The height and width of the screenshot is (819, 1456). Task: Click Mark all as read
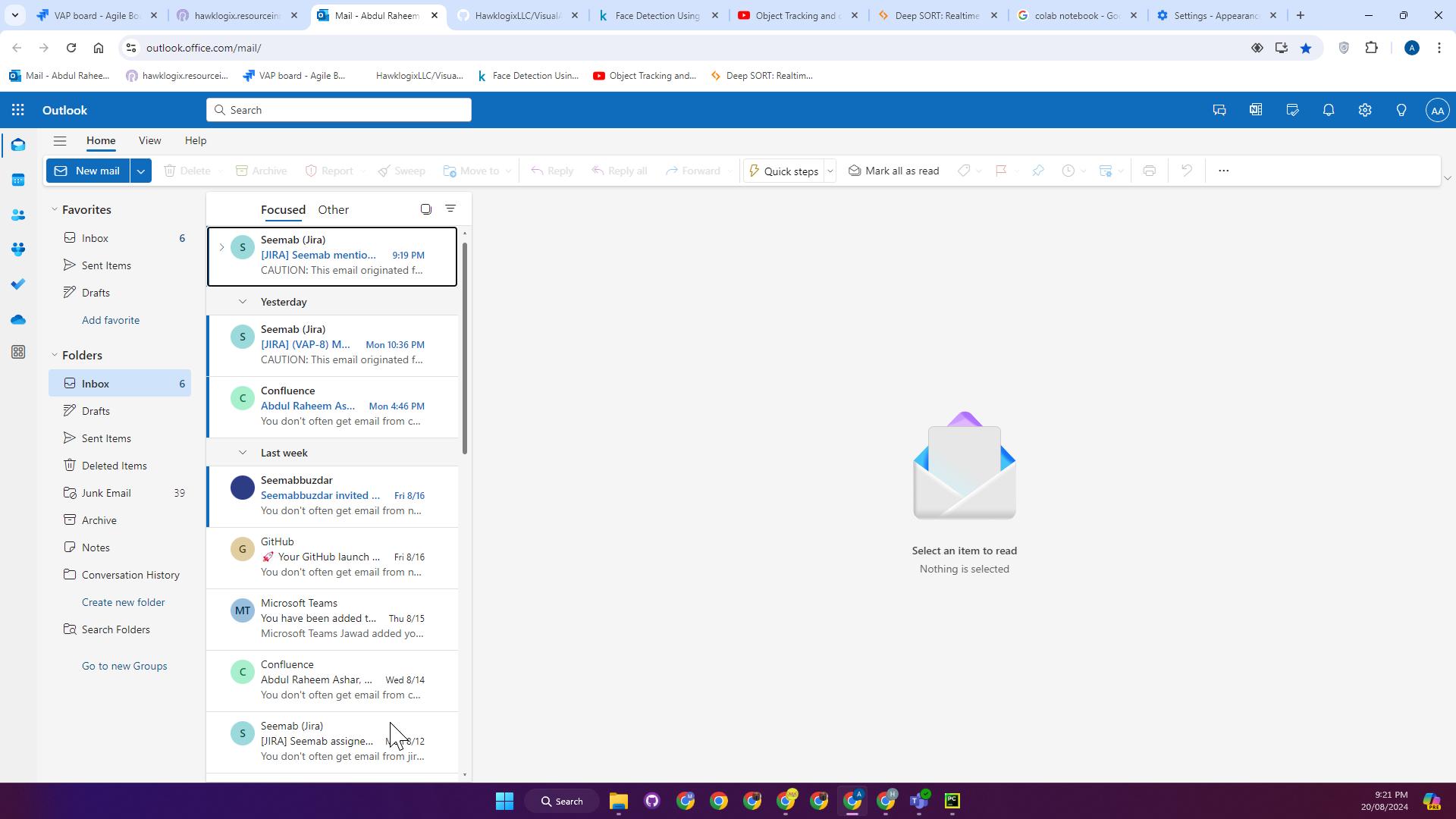point(893,171)
